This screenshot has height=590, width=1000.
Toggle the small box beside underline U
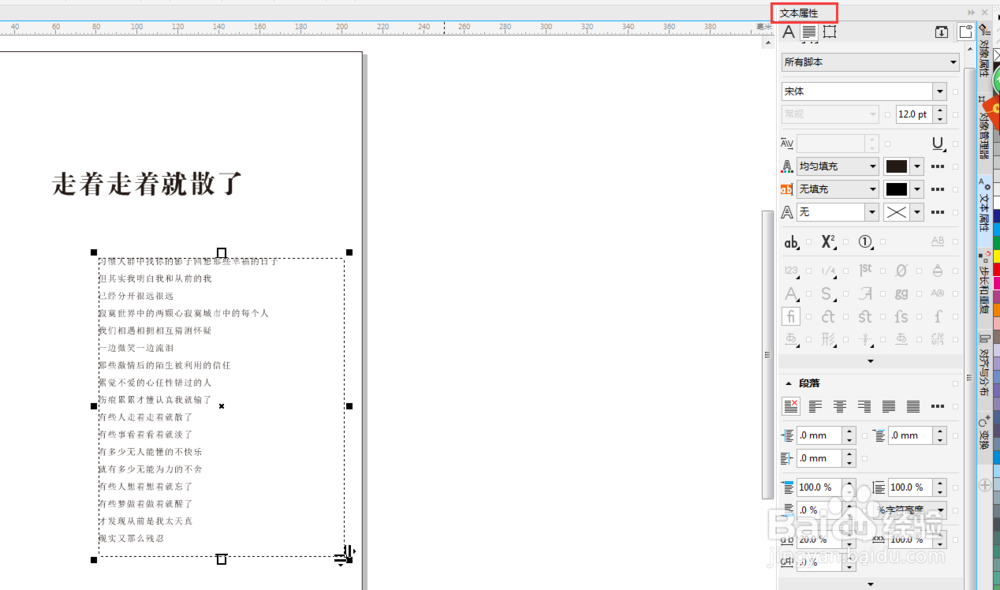pos(955,144)
